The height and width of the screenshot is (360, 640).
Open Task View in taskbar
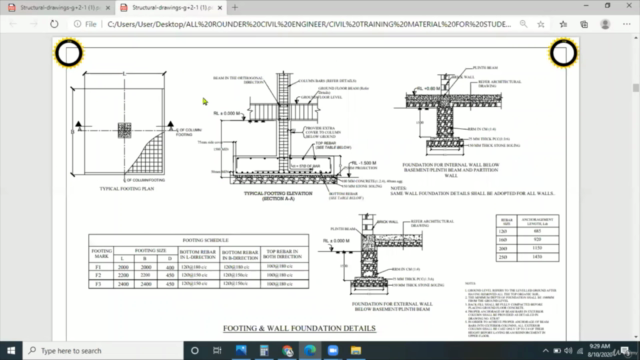217,351
